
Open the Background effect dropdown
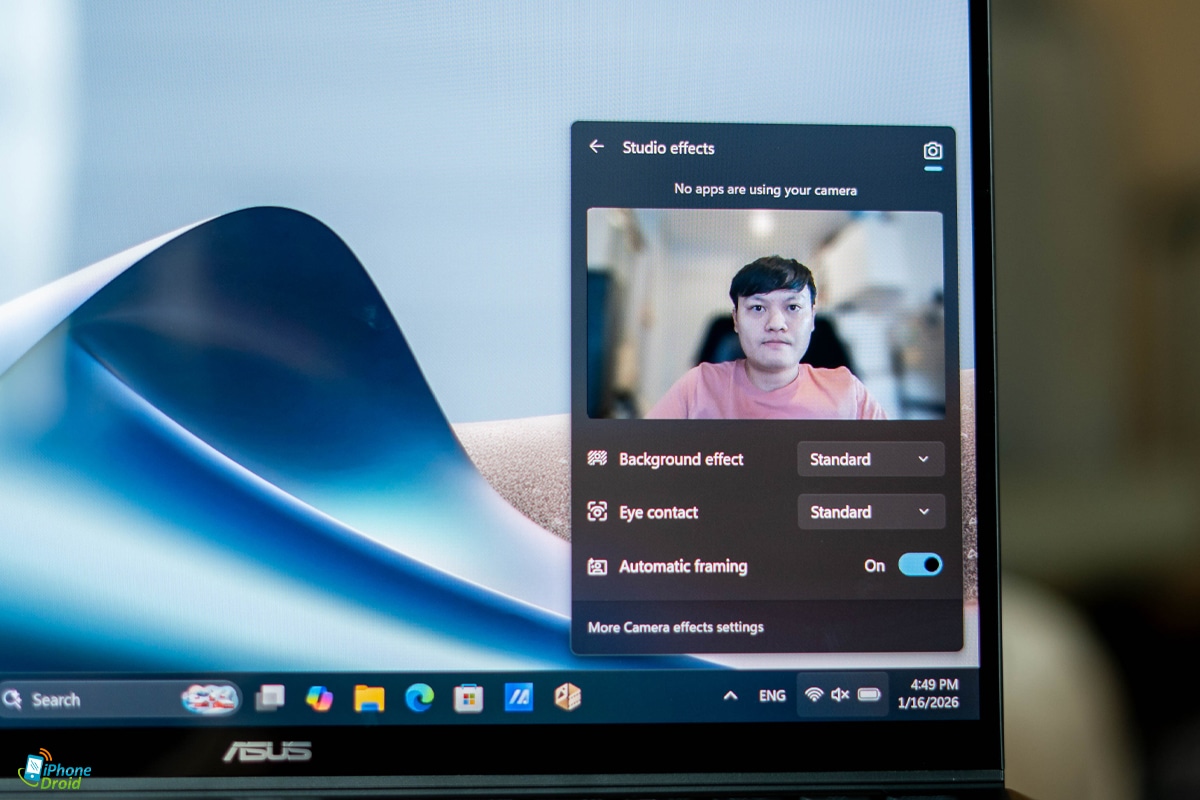tap(870, 459)
